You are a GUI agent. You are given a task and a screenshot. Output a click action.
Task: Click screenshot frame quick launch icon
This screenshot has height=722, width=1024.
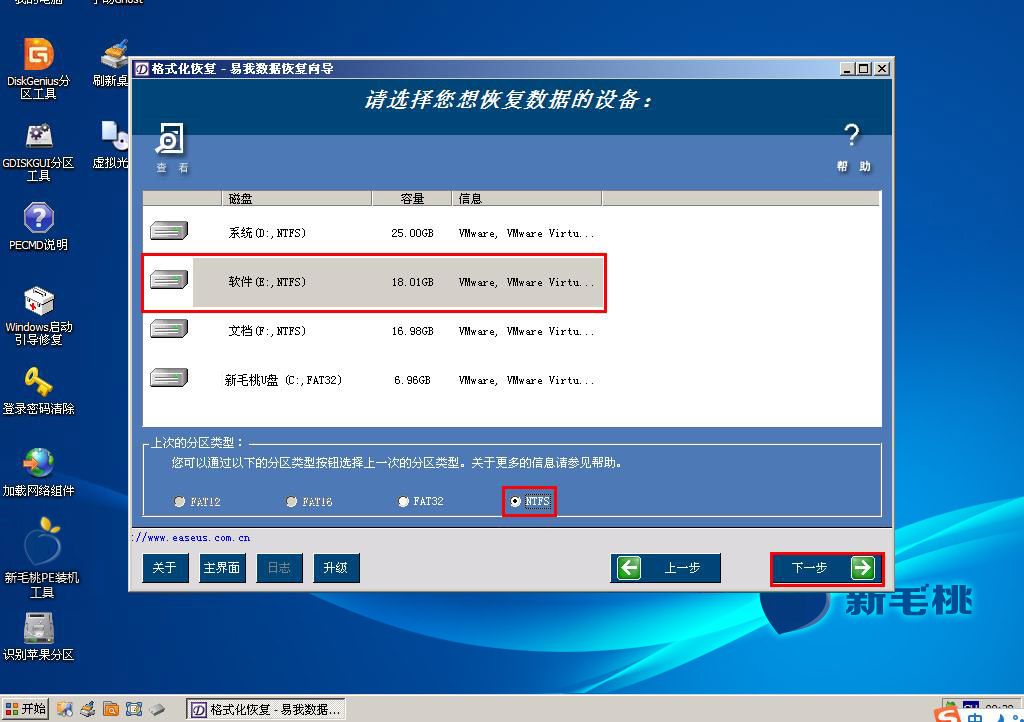pos(134,709)
